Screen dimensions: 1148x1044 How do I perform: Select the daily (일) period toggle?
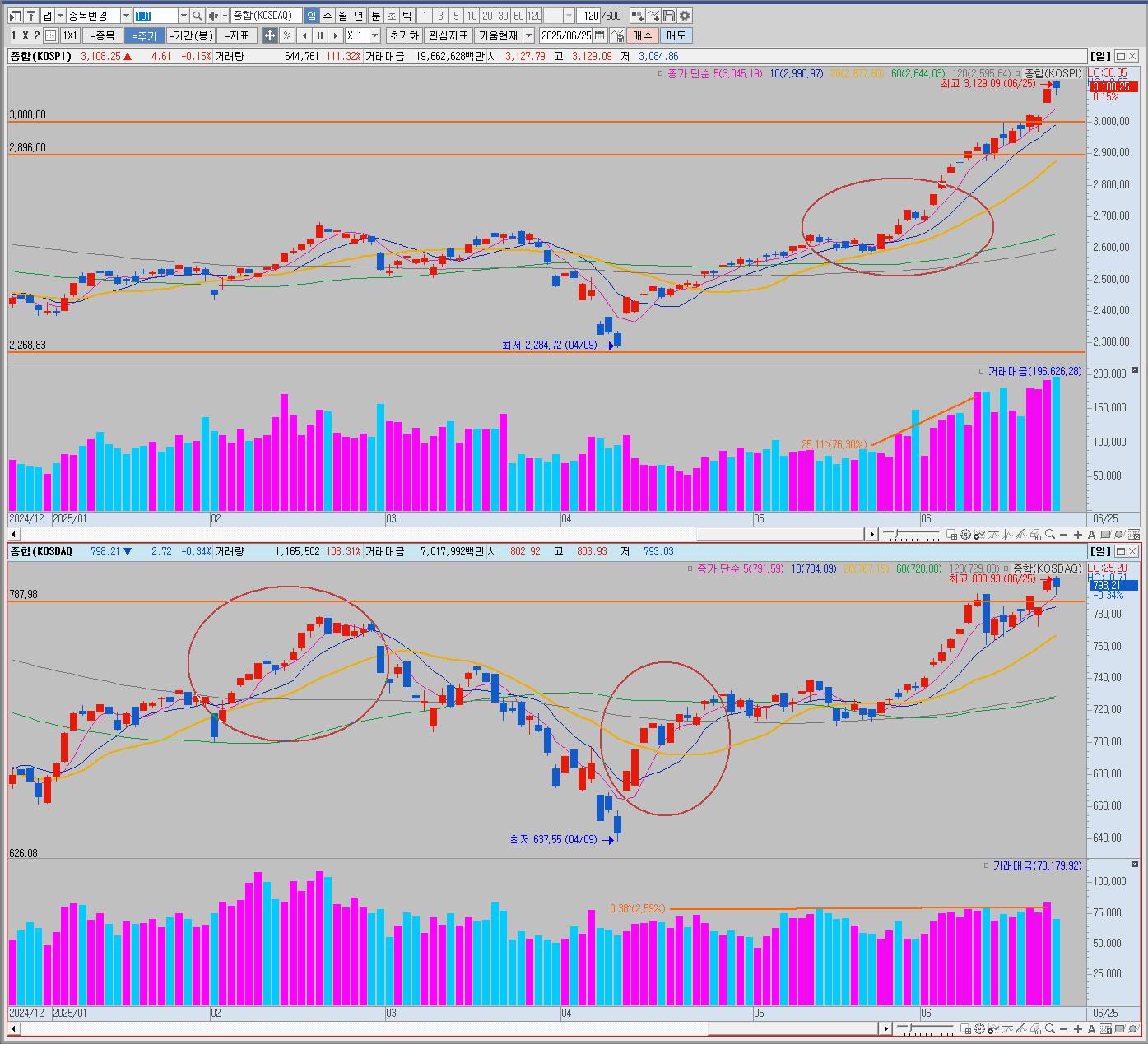pos(311,16)
